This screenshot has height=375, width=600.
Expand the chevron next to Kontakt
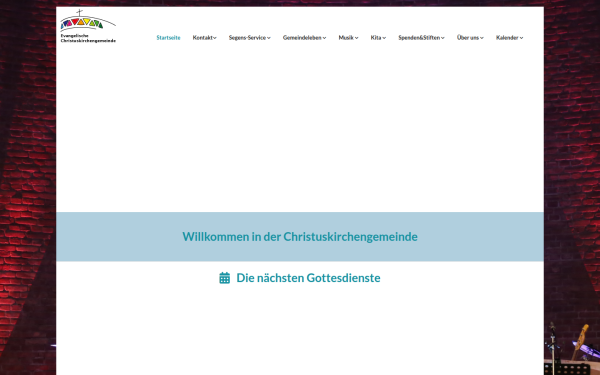215,38
